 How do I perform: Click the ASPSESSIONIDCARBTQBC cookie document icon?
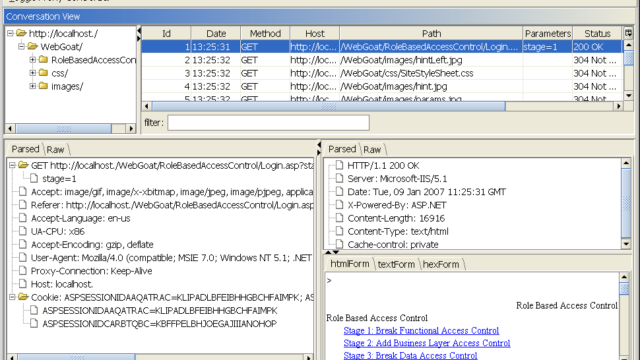[x=34, y=323]
